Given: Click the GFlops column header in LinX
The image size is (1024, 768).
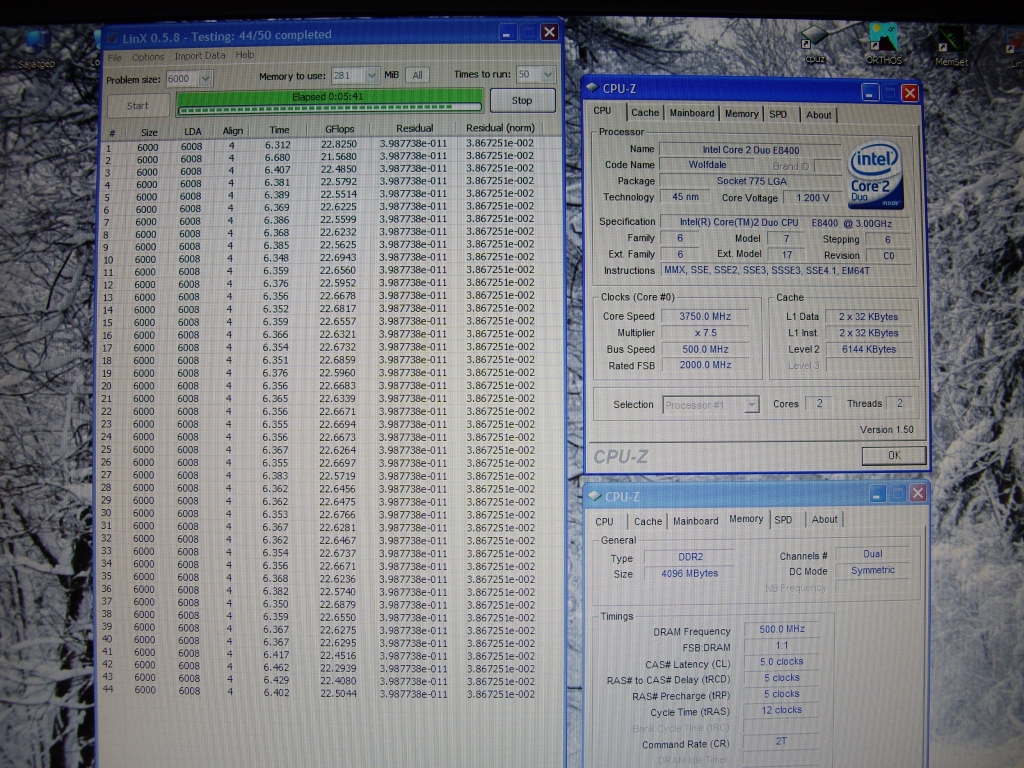Looking at the screenshot, I should coord(340,129).
